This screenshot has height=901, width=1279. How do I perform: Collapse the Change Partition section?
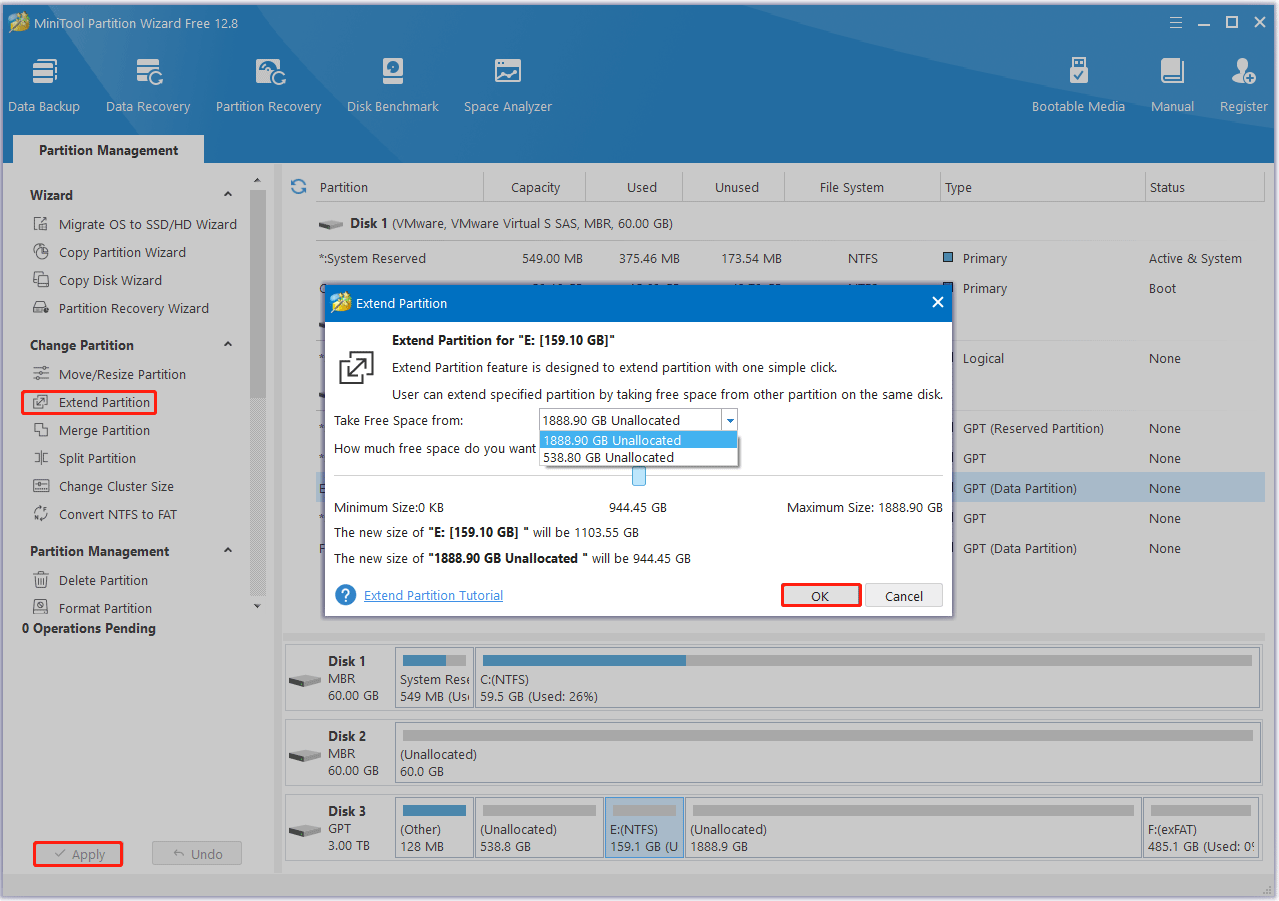[228, 345]
